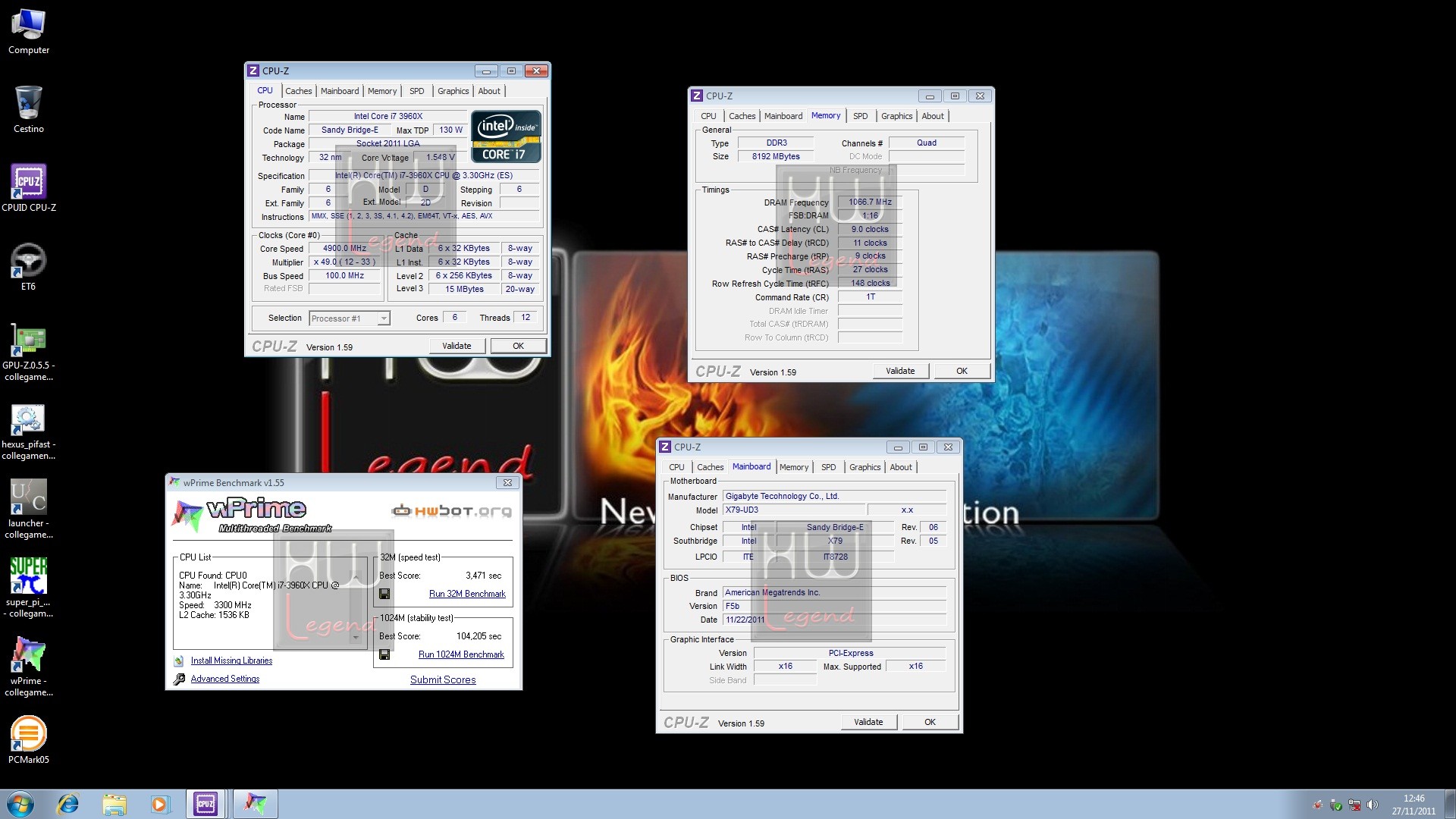1456x819 pixels.
Task: Open CPU tab in CPU-Z Mainboard window
Action: pos(676,467)
